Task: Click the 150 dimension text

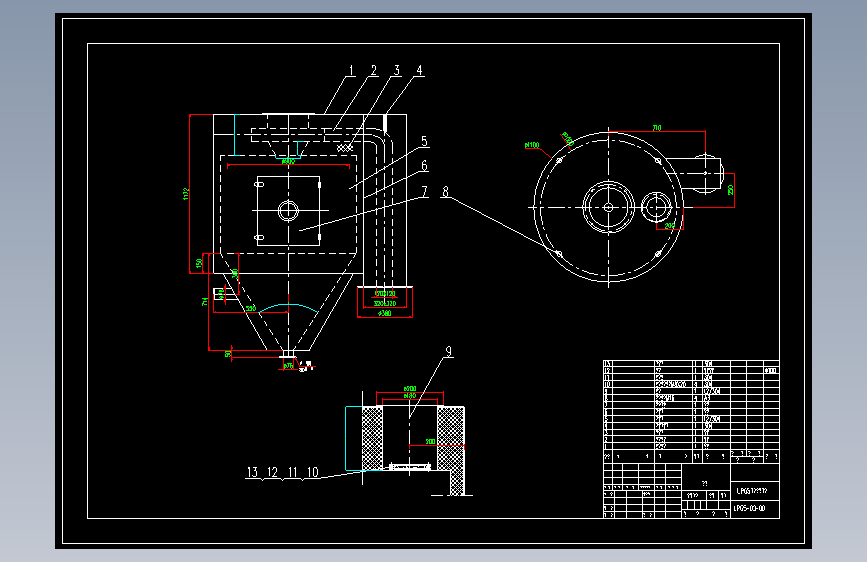Action: point(199,263)
